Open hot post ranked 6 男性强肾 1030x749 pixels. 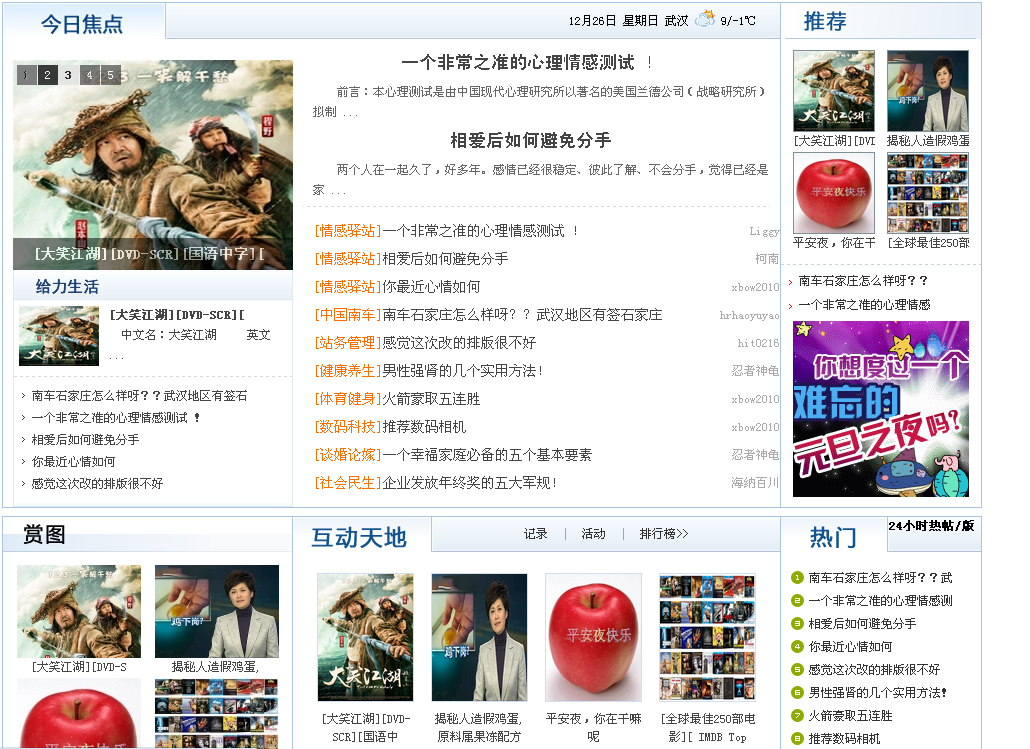[878, 692]
